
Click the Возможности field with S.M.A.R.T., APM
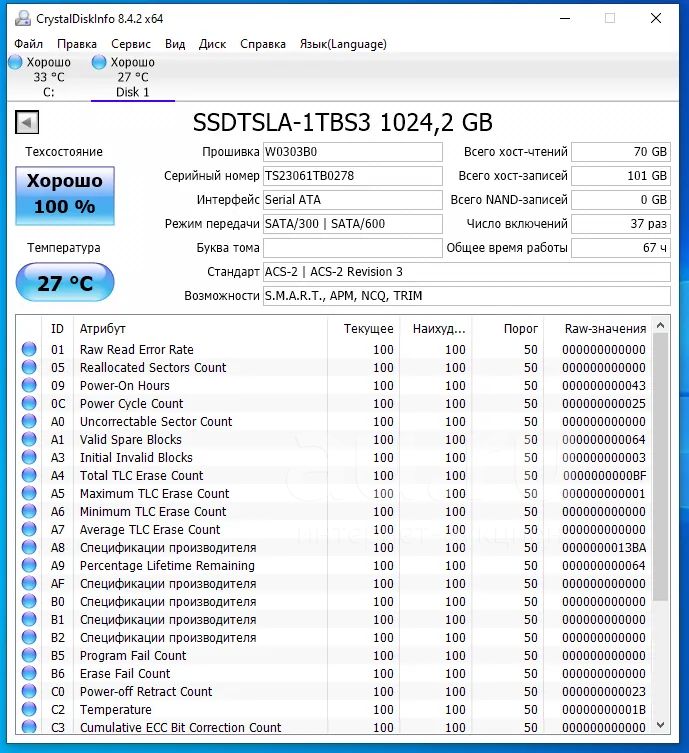(467, 296)
